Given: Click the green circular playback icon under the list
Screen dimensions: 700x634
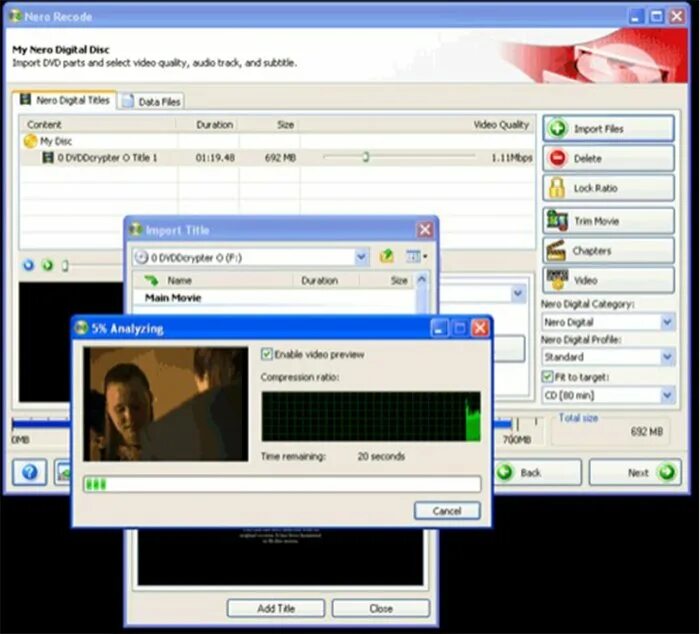Looking at the screenshot, I should (47, 265).
